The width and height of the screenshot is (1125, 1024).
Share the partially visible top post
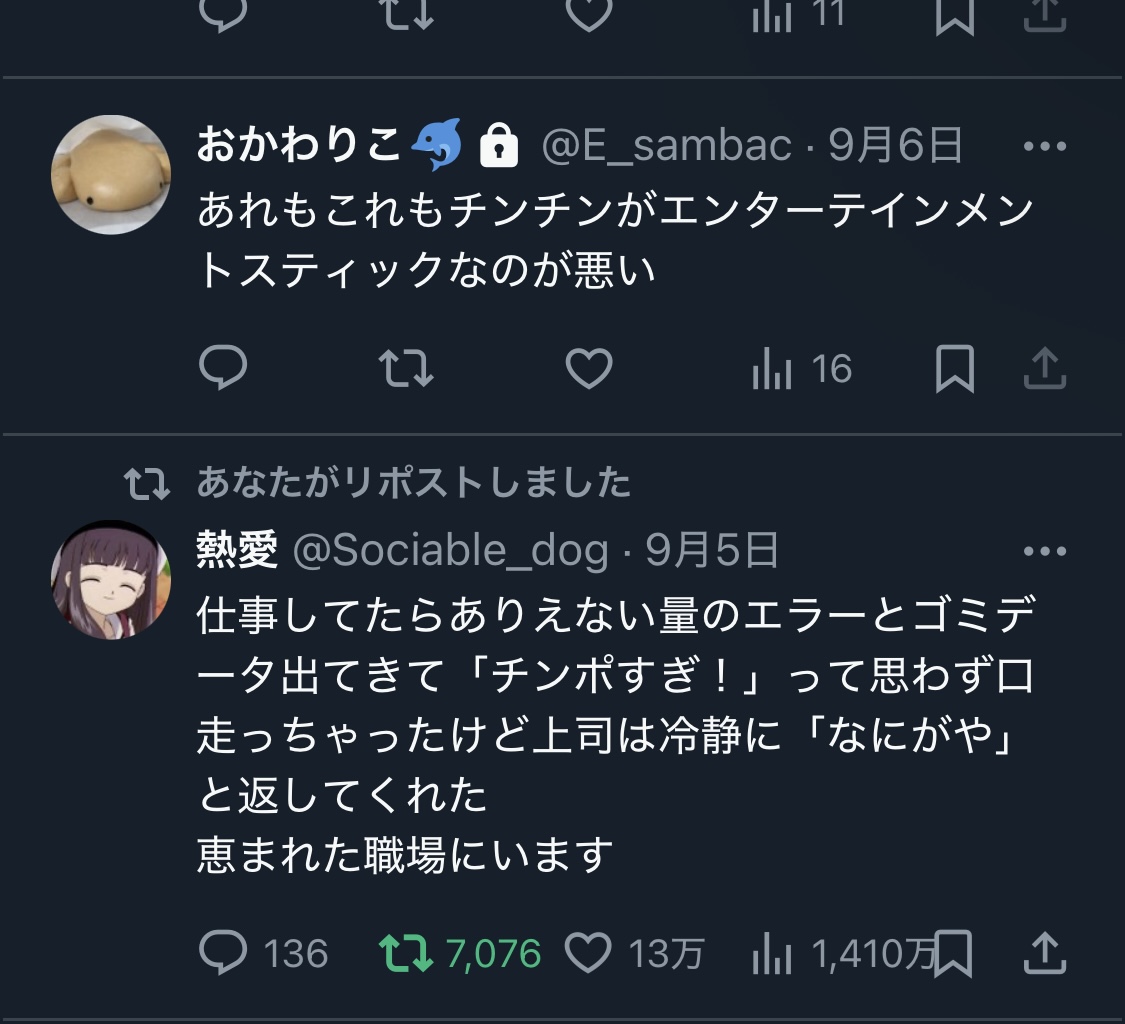click(1045, 16)
